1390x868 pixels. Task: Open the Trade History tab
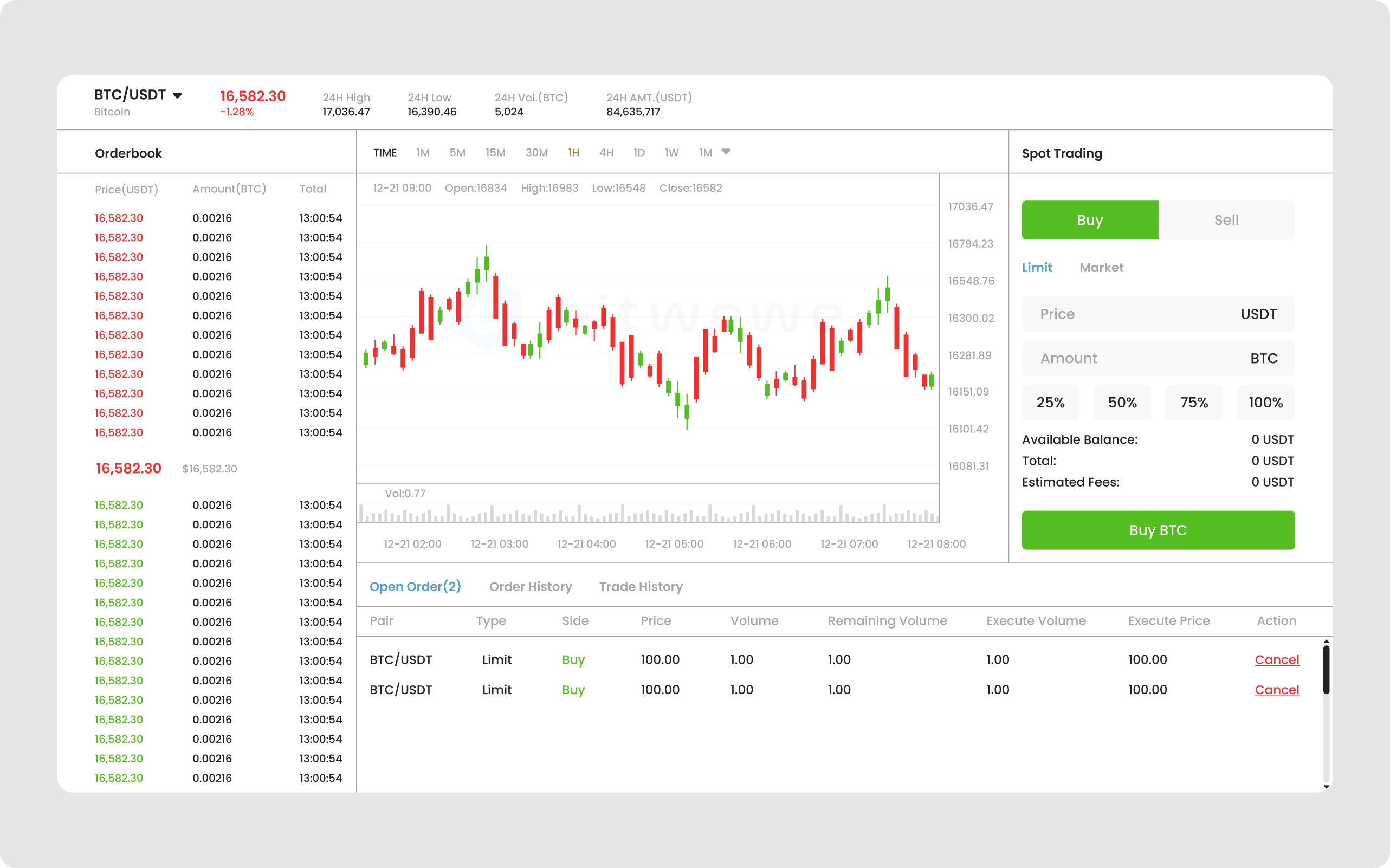641,587
